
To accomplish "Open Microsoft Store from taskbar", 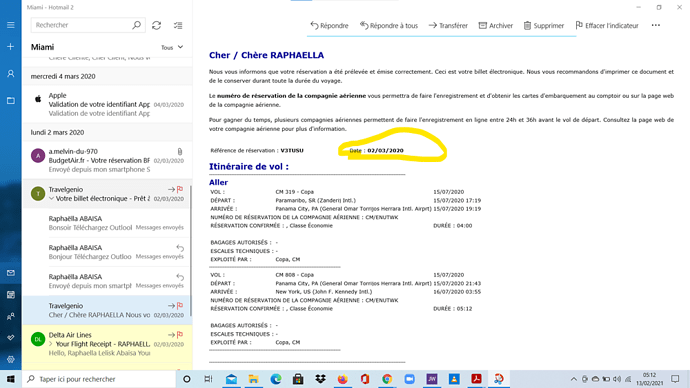I will tap(298, 379).
